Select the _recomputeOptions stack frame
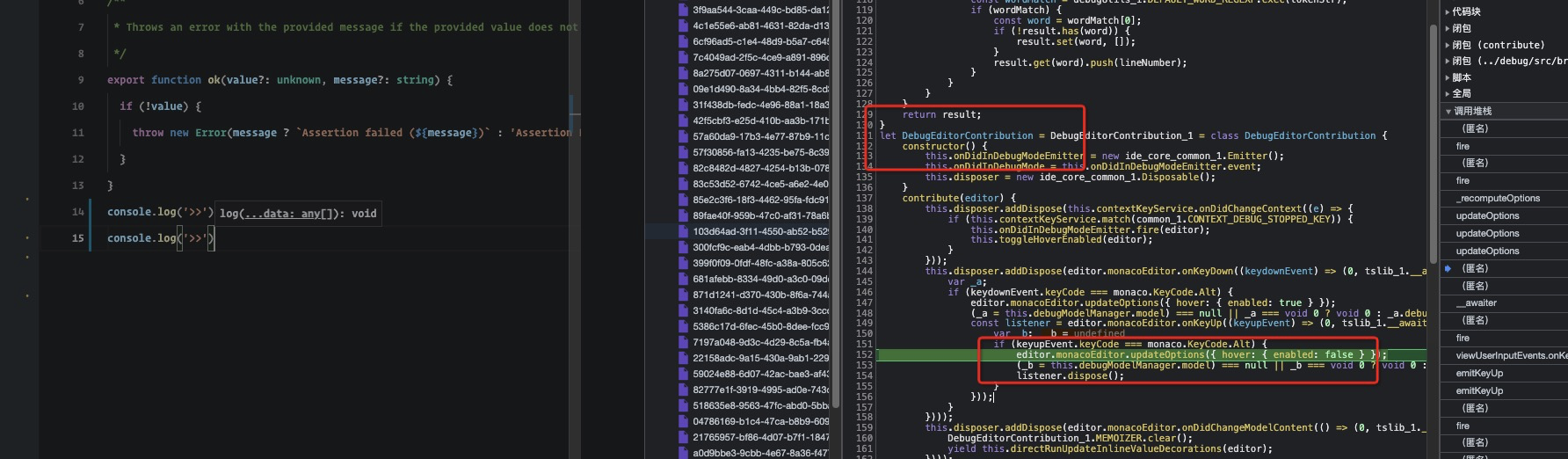The height and width of the screenshot is (459, 1568). pyautogui.click(x=1498, y=198)
